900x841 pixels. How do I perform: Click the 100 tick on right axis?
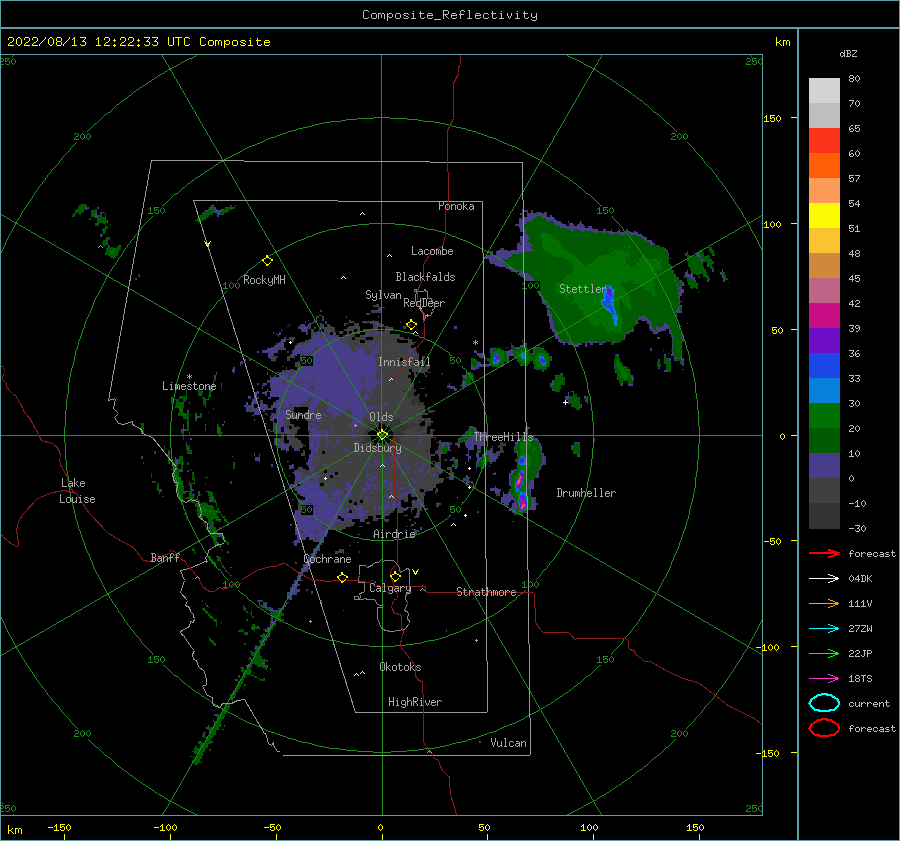(773, 224)
